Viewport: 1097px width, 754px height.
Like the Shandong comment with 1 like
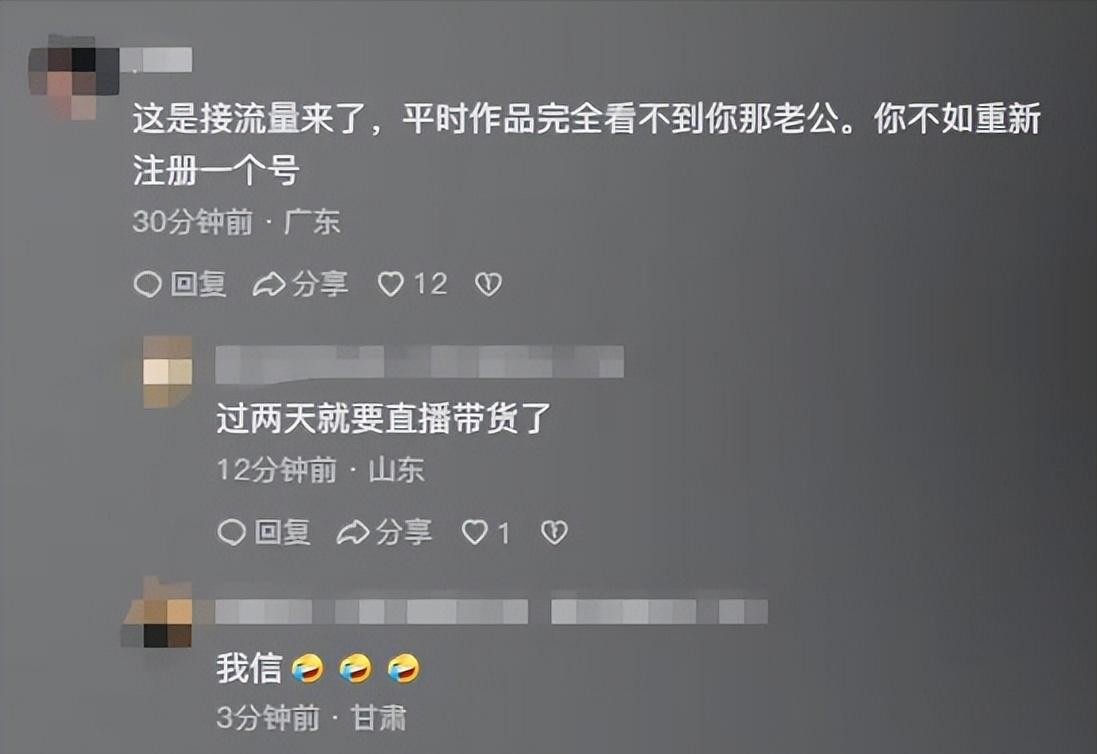pyautogui.click(x=474, y=533)
